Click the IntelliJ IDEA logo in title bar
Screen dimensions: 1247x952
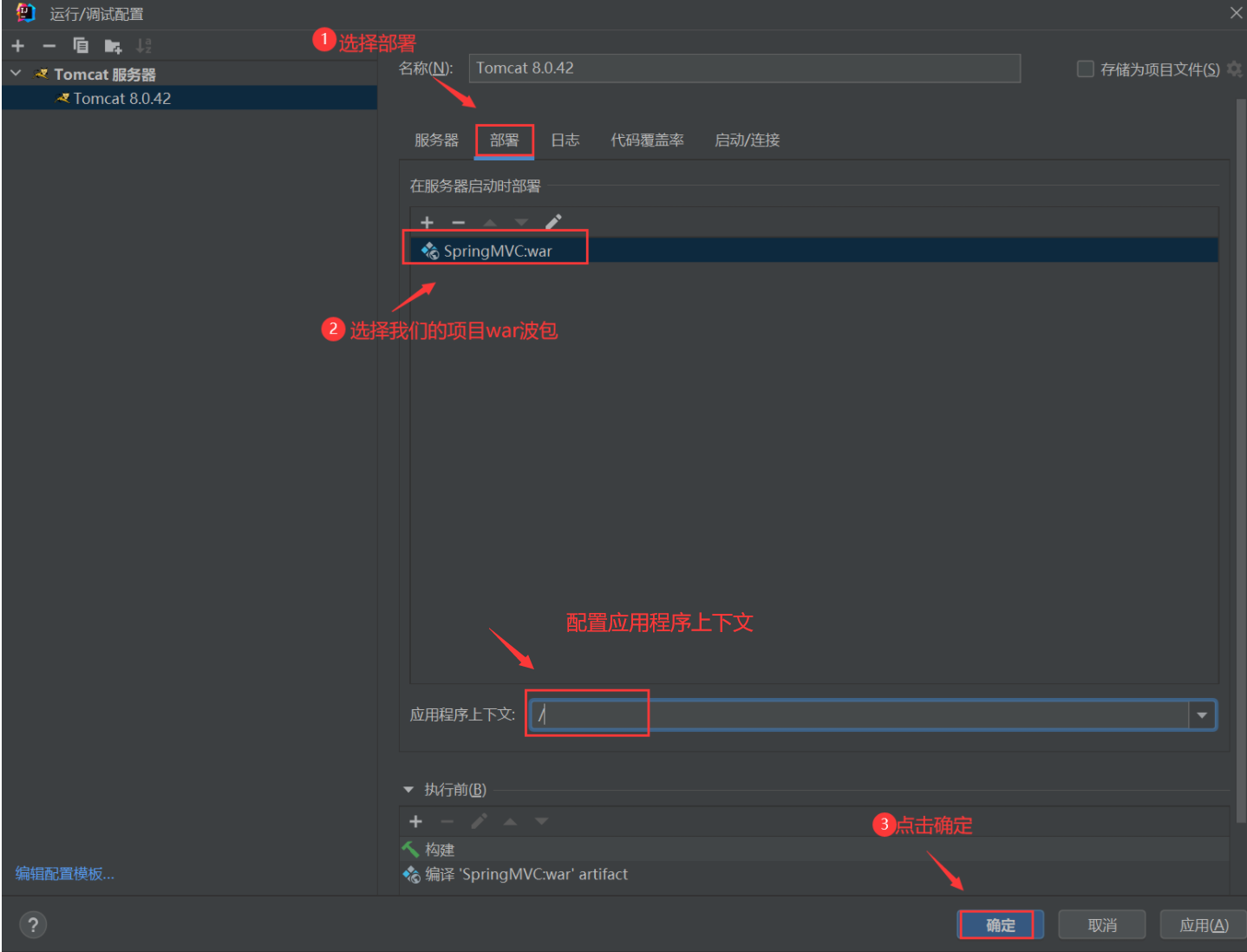[25, 13]
